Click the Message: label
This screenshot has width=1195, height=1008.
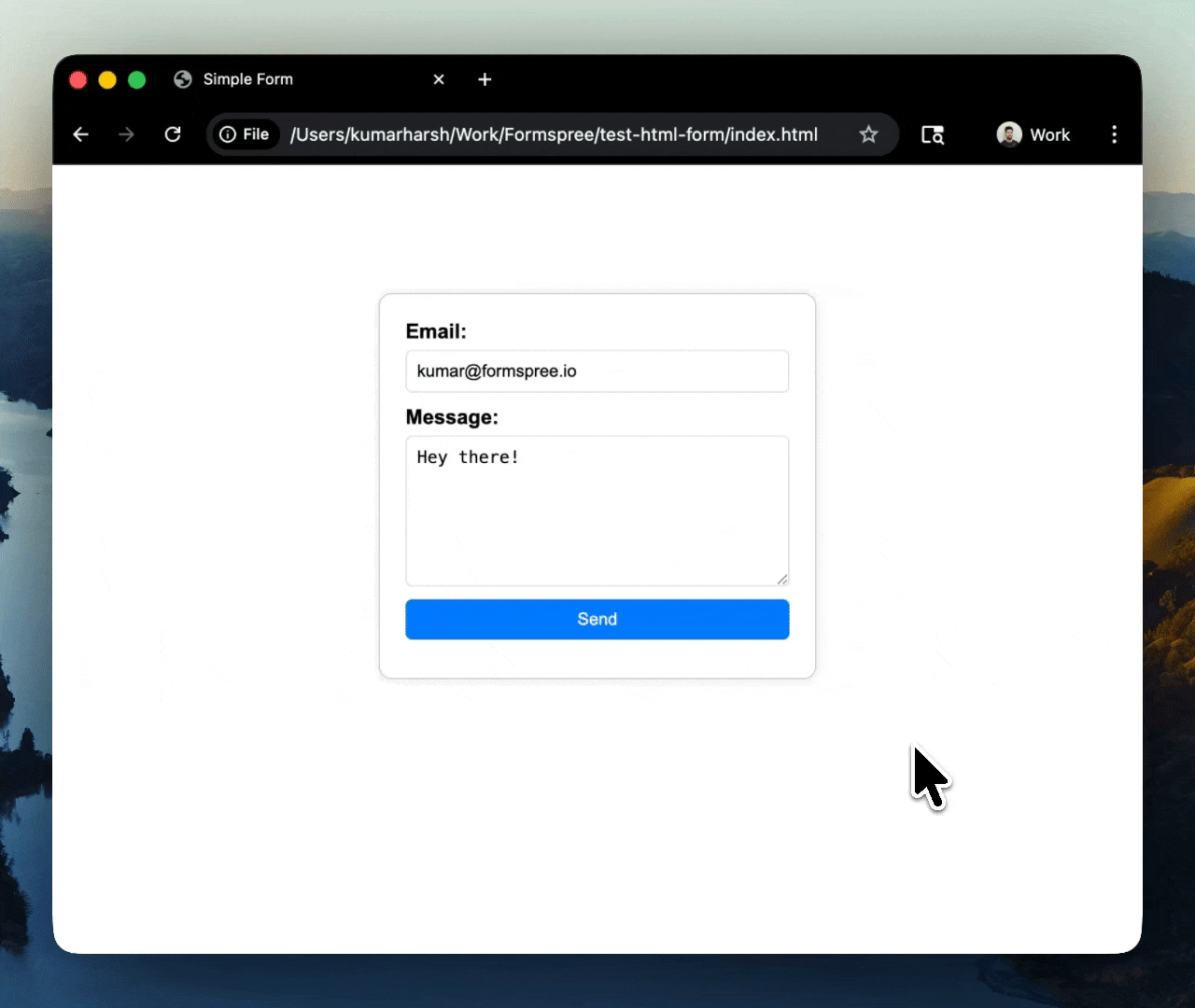(x=452, y=417)
